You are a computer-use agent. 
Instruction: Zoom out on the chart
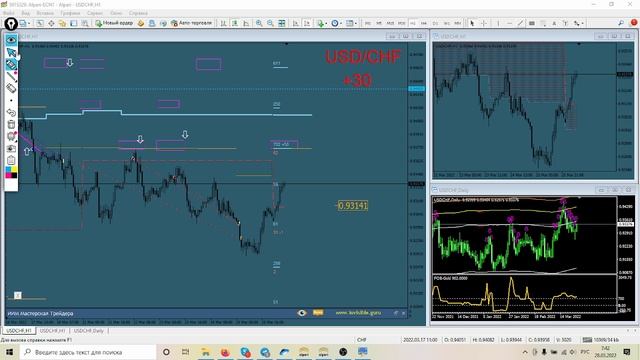tap(270, 23)
